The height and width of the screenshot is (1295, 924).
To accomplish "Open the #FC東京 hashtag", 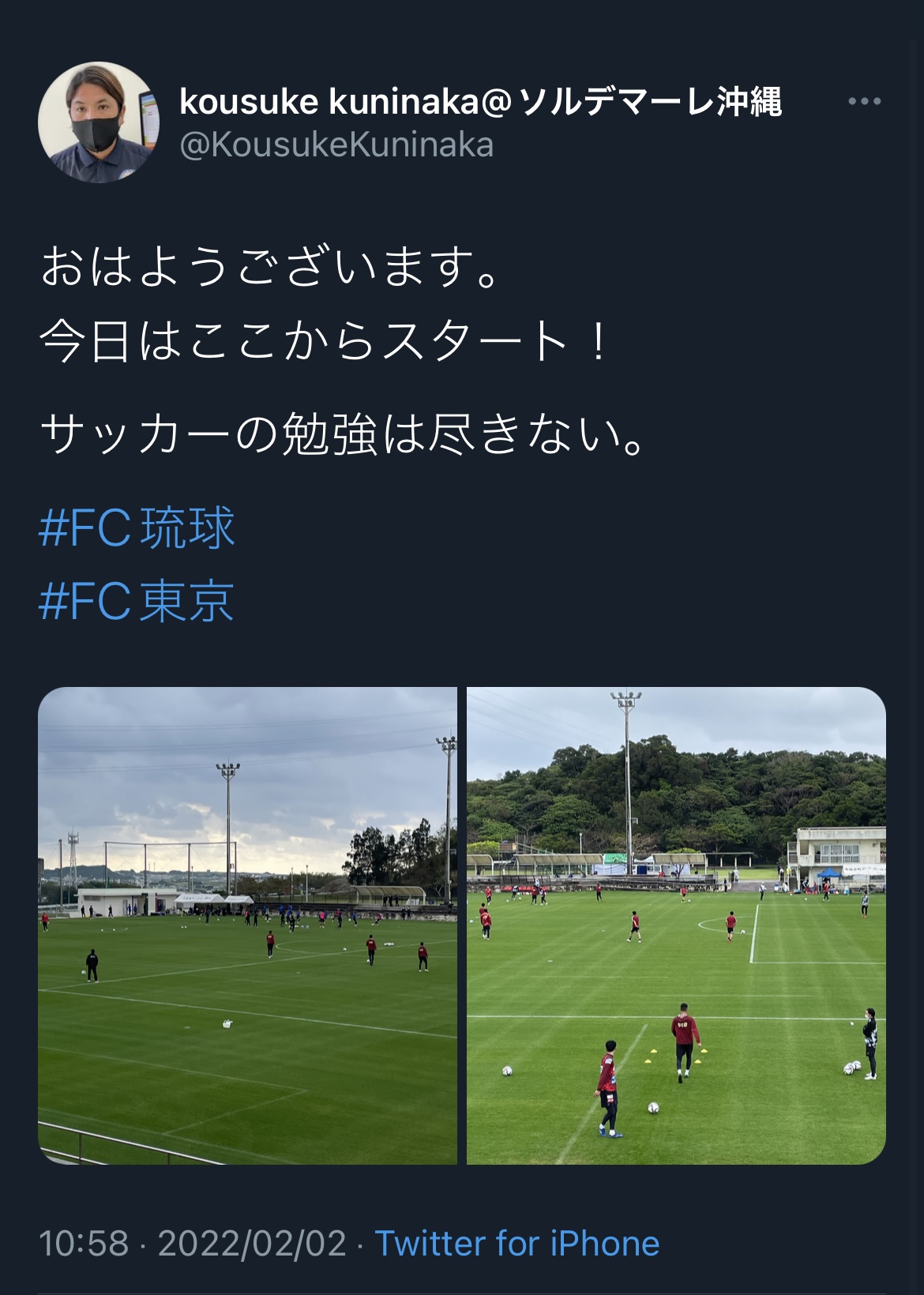I will click(x=137, y=602).
